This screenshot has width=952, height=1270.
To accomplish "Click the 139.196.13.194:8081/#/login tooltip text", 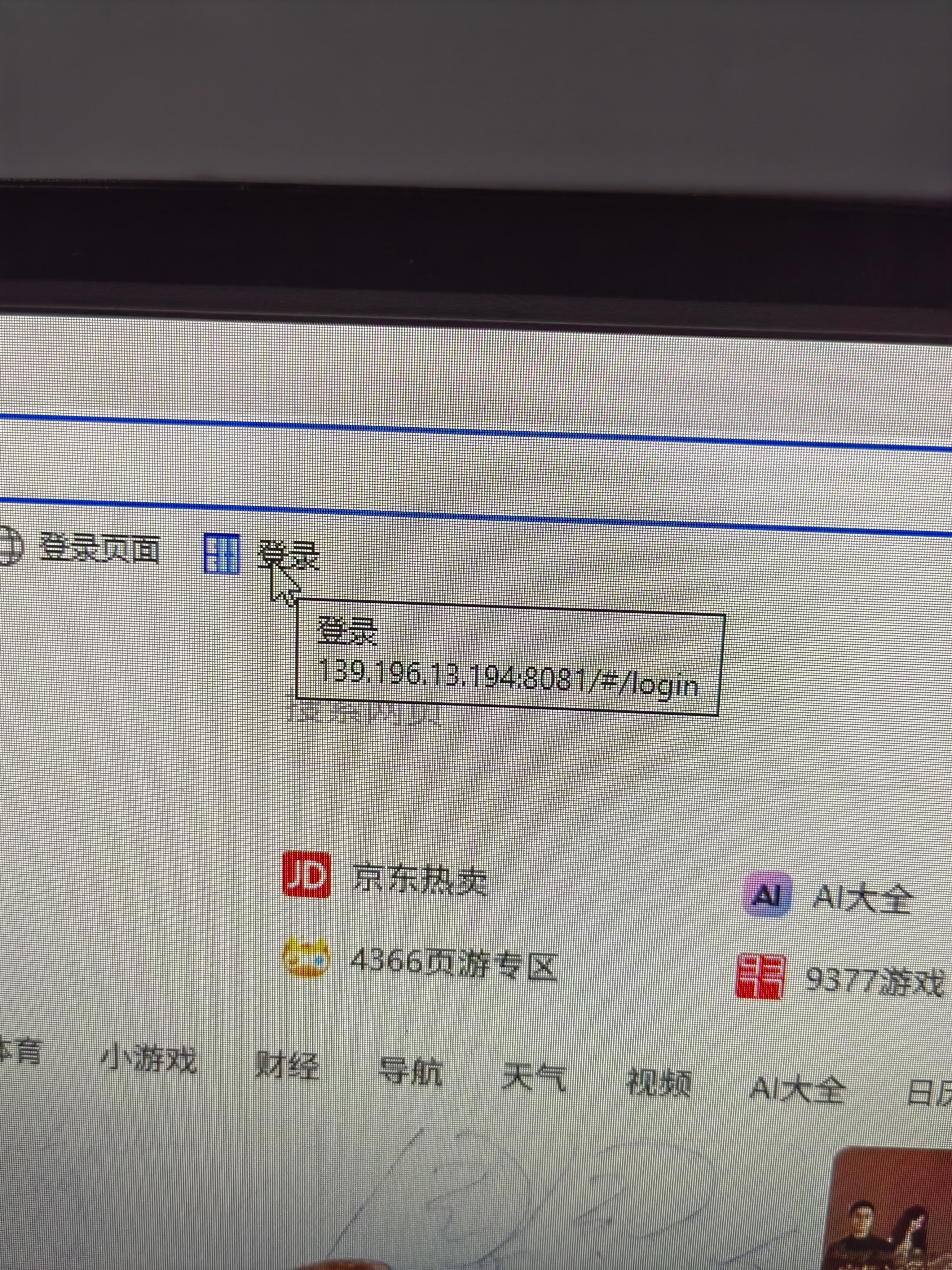I will pyautogui.click(x=508, y=677).
